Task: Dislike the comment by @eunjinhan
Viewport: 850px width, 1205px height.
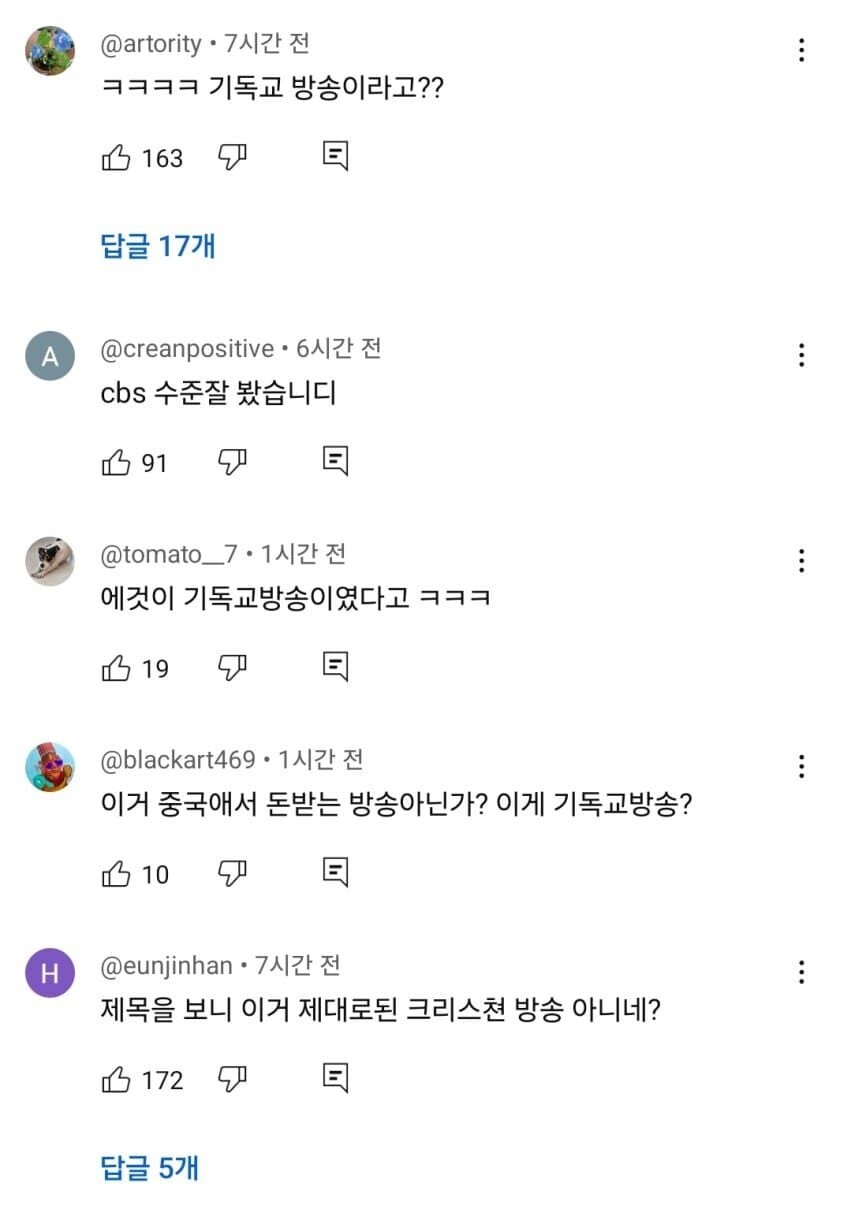Action: (232, 1079)
